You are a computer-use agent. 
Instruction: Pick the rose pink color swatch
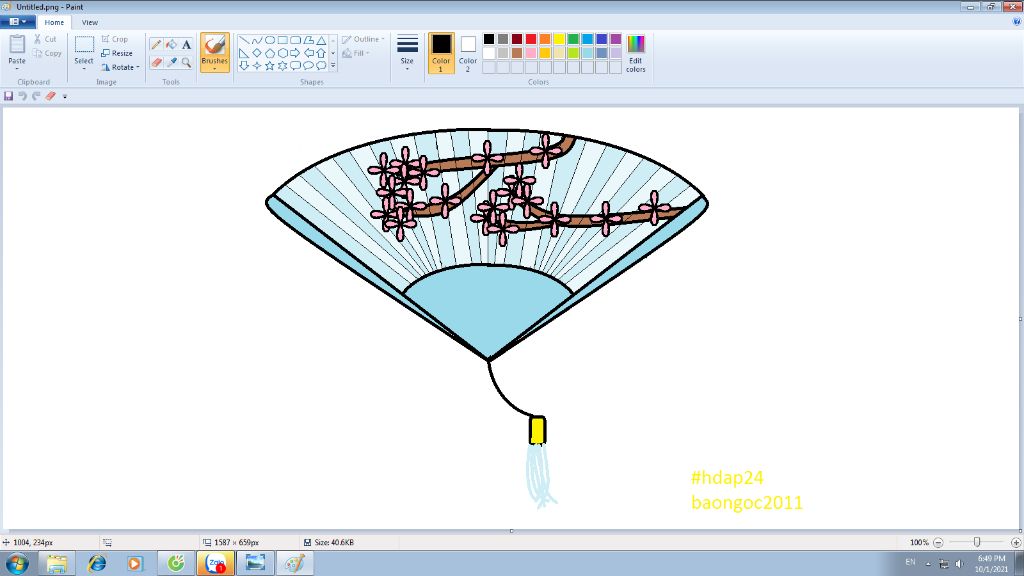[x=531, y=53]
